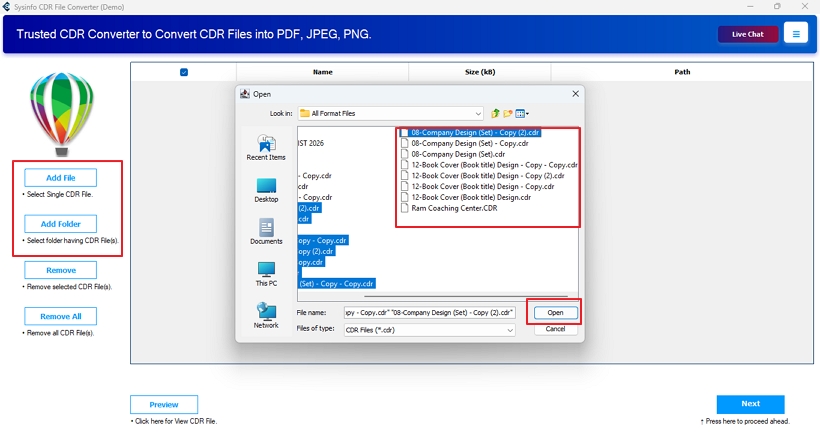820x432 pixels.
Task: Toggle the select-all checkbox in table header
Action: coord(184,72)
